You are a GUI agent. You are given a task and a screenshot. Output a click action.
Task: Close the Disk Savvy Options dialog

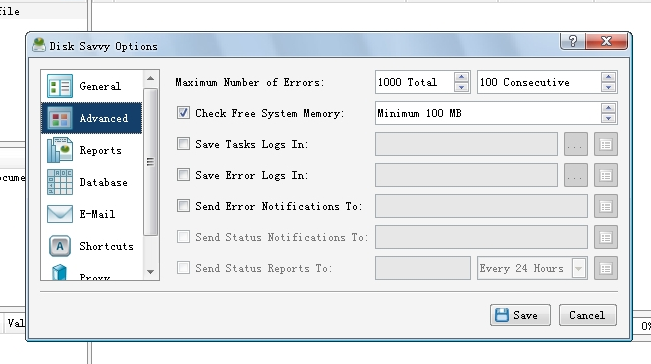[607, 41]
